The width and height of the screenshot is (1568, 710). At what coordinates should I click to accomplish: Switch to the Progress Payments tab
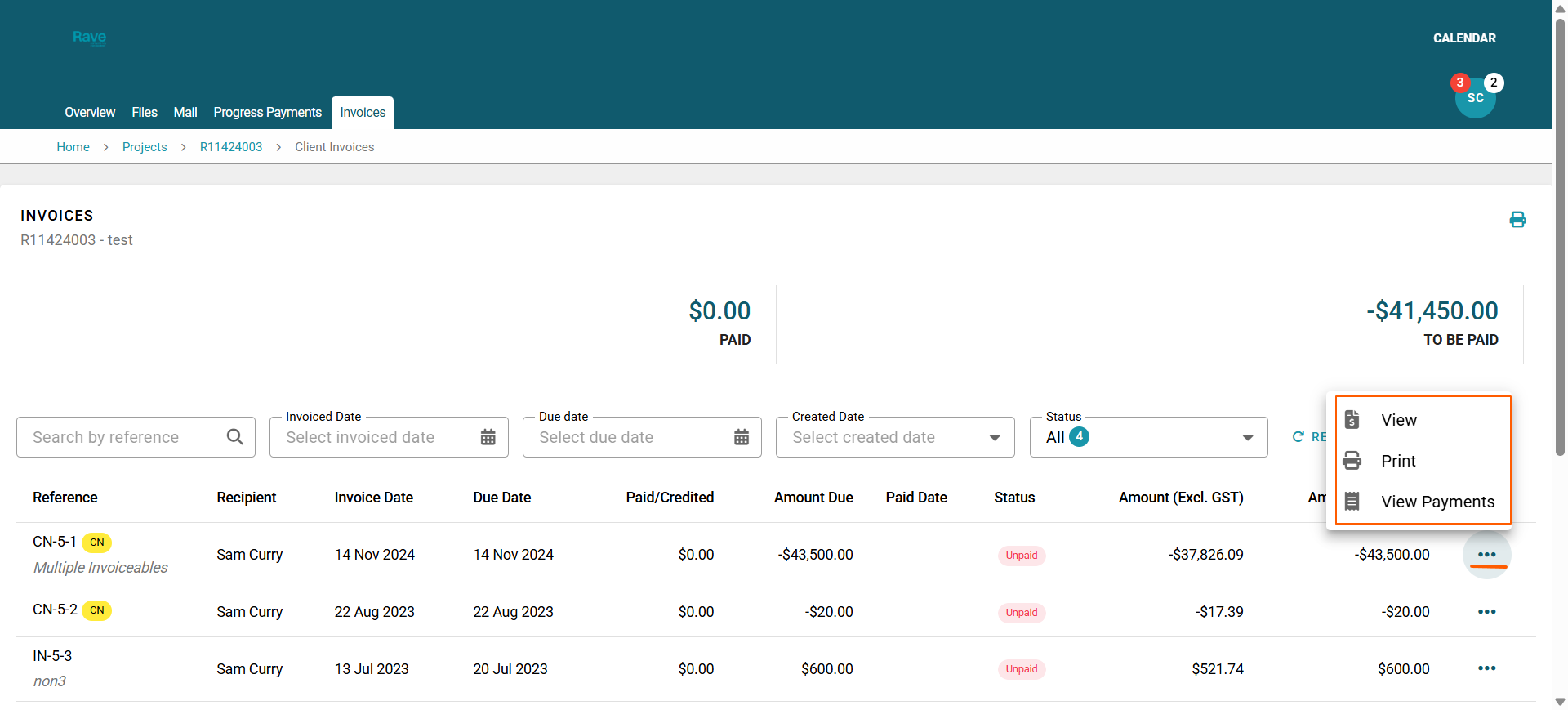pos(267,112)
